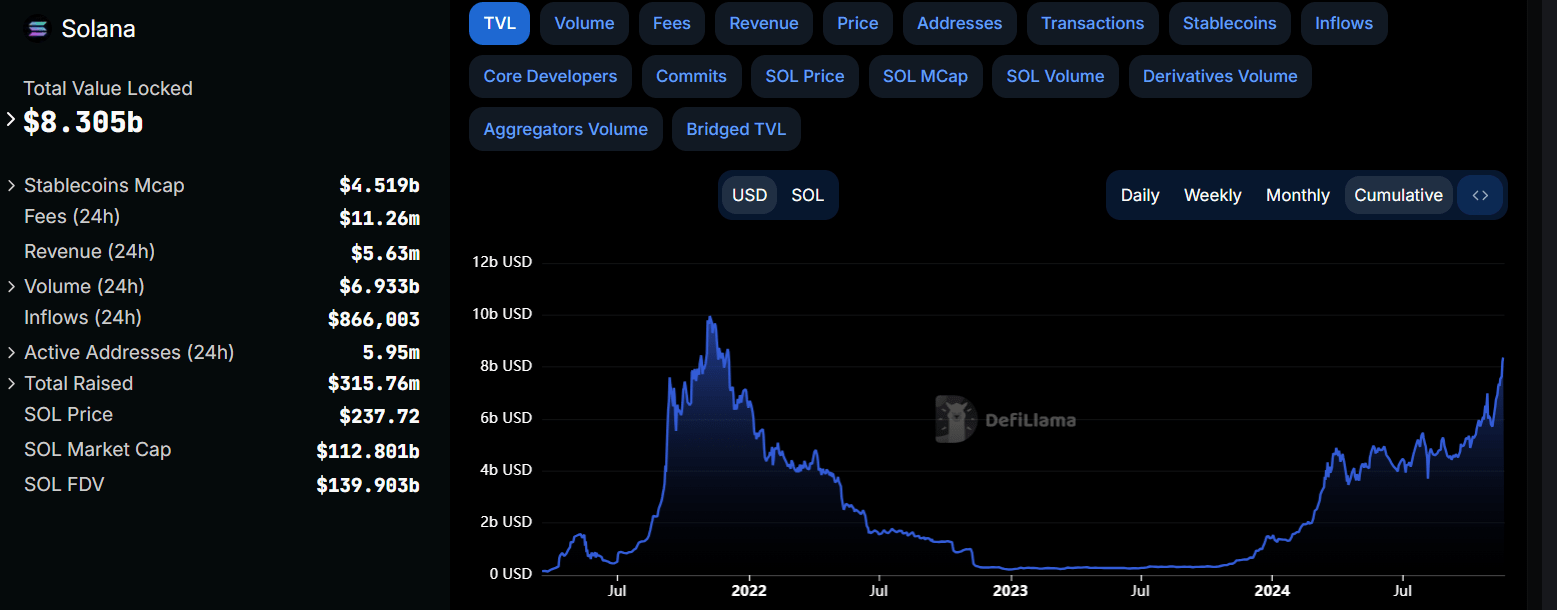Select the TVL chart toggle
The image size is (1557, 610).
click(x=499, y=23)
